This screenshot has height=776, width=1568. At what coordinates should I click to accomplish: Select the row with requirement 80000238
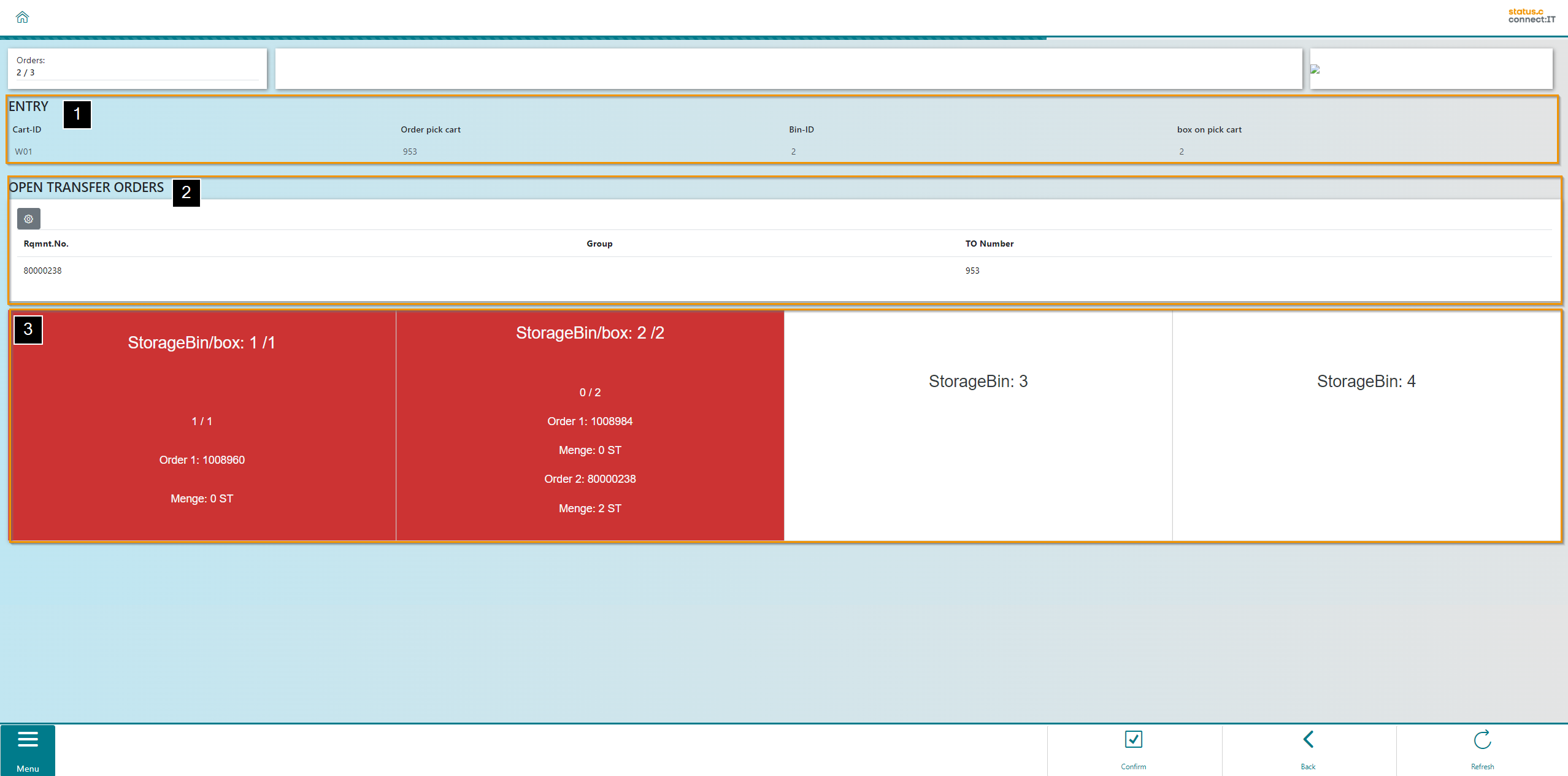(x=42, y=271)
